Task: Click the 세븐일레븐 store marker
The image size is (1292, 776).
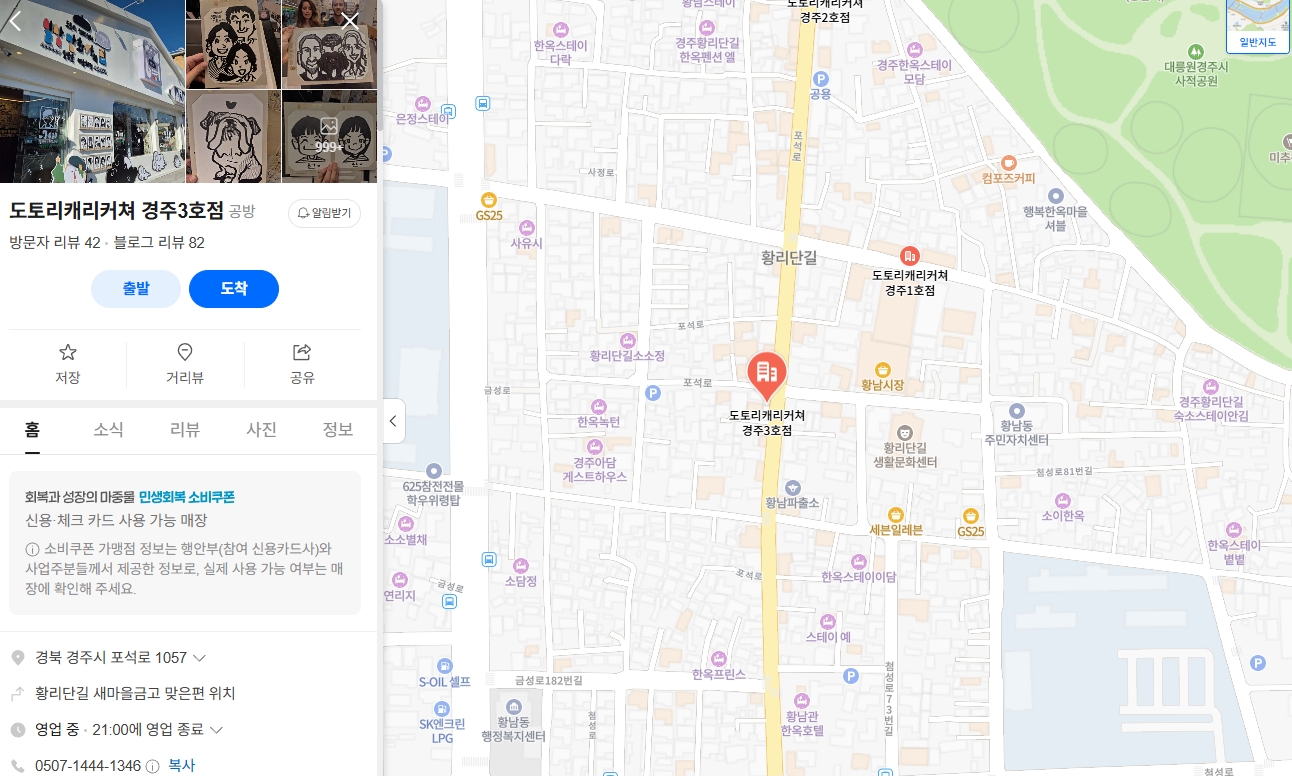Action: pyautogui.click(x=896, y=514)
